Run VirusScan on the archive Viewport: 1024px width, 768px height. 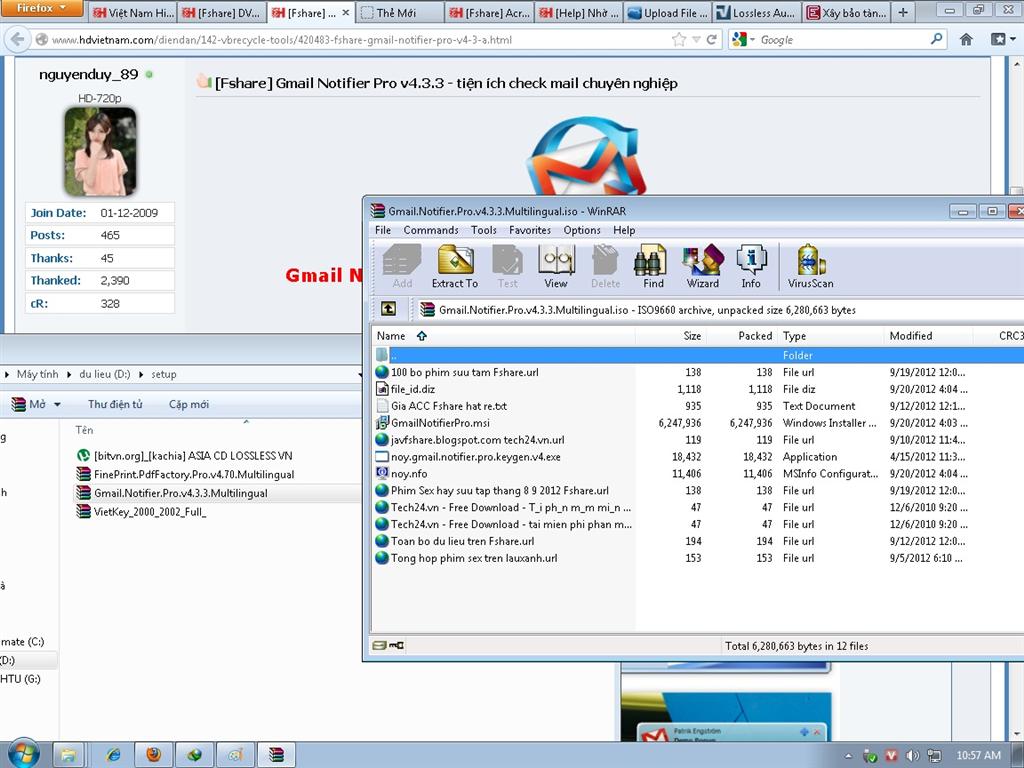[x=810, y=266]
